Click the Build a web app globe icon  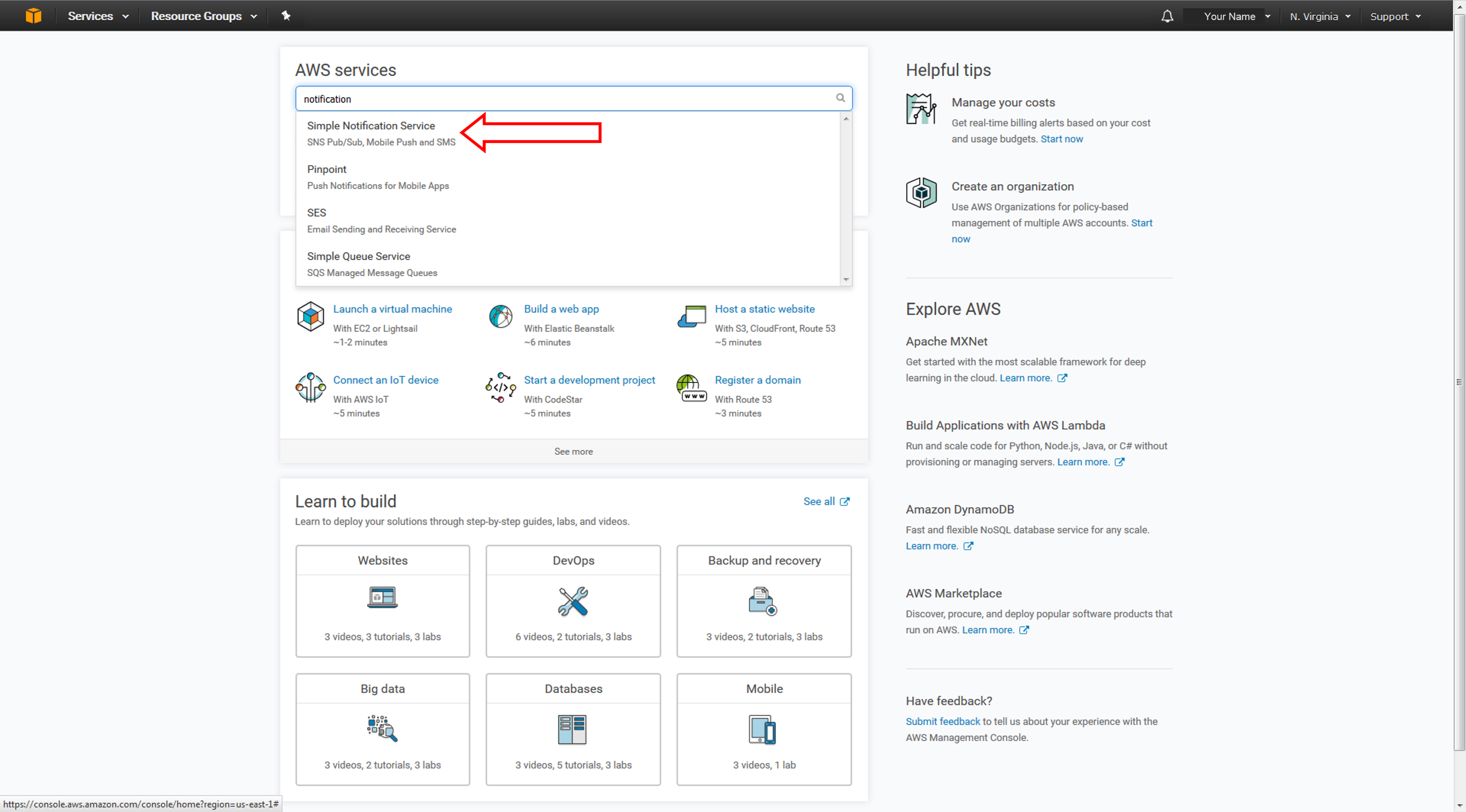[501, 317]
